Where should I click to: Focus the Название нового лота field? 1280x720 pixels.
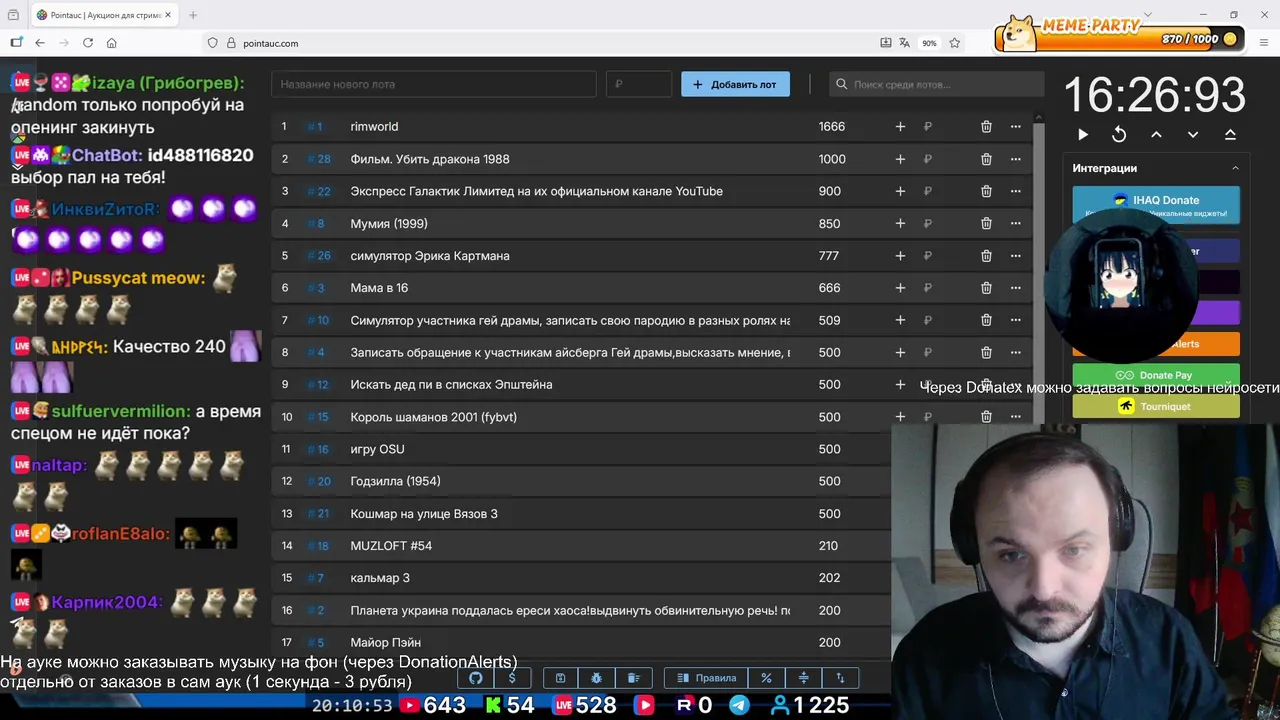click(434, 84)
